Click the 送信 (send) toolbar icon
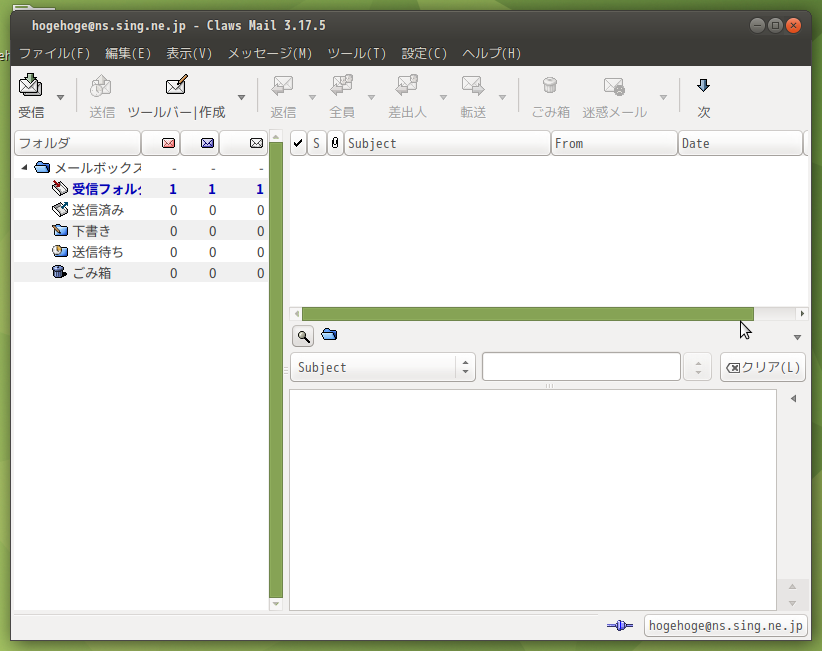 pyautogui.click(x=101, y=86)
